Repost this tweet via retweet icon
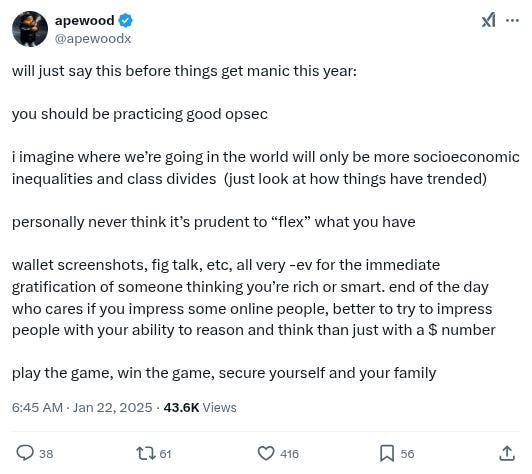 146,453
